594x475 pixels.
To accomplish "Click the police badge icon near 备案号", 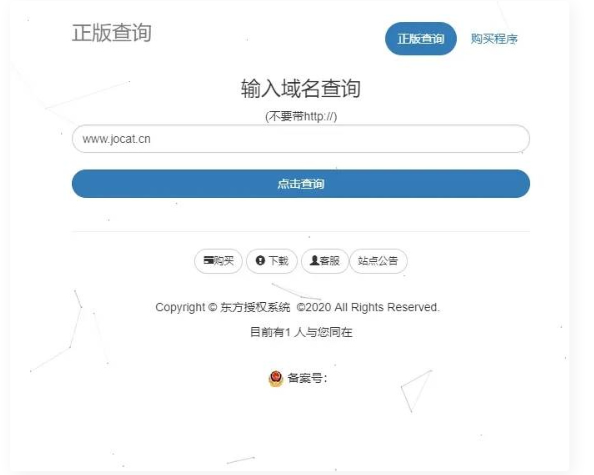I will [276, 378].
